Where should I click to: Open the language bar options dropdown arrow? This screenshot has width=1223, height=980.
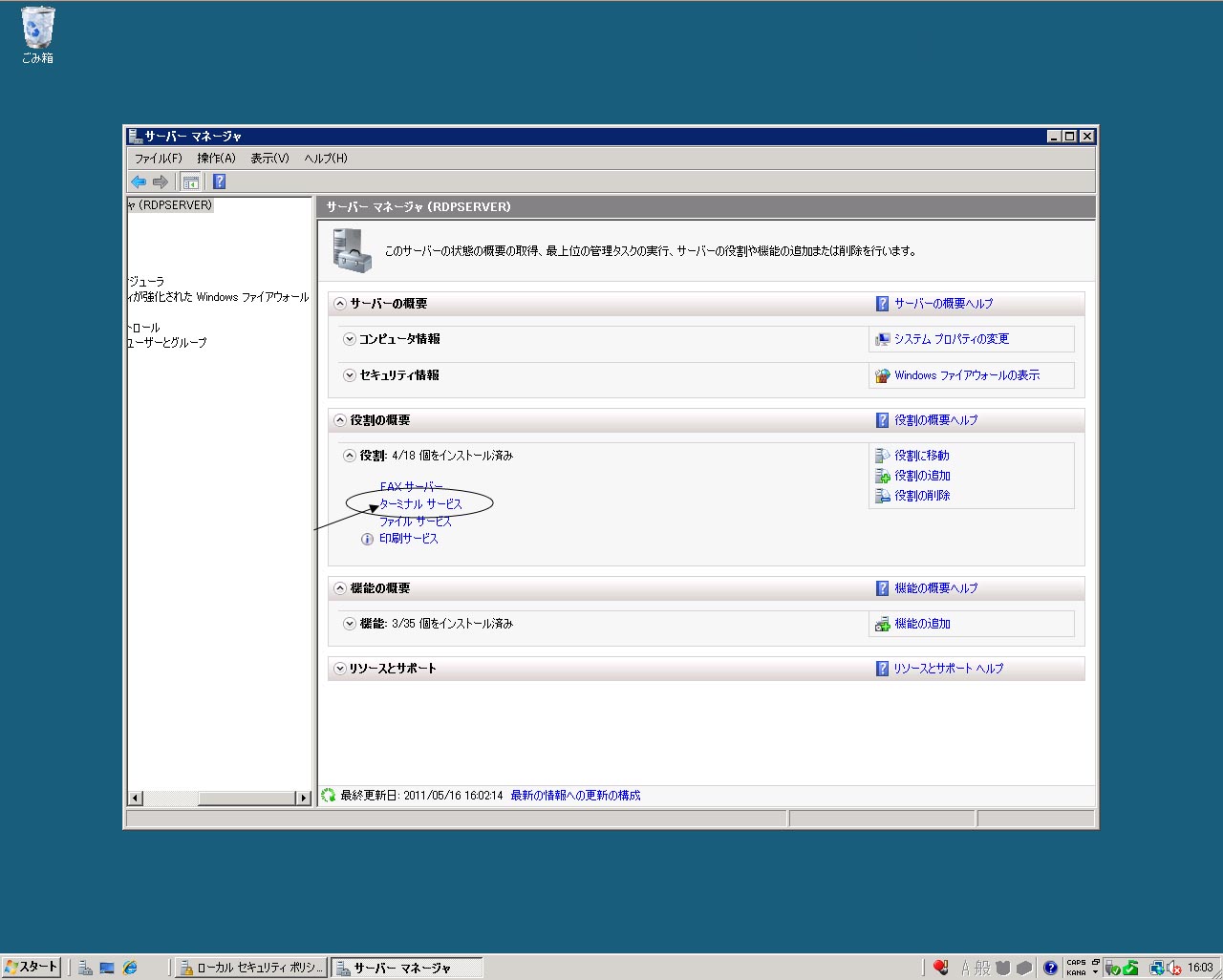click(x=1096, y=972)
